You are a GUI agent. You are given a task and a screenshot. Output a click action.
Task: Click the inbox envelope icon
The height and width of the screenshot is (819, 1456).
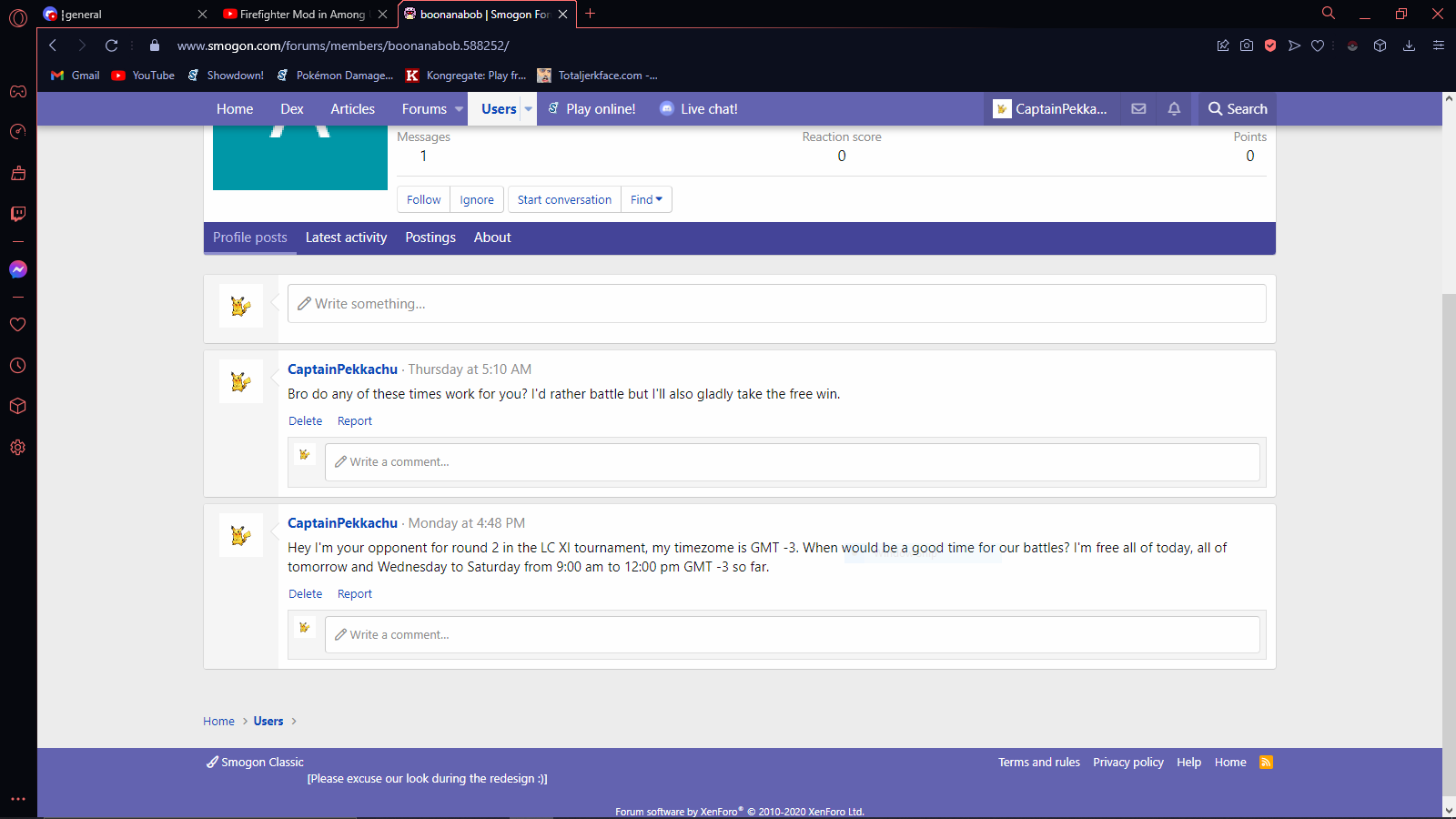(x=1138, y=108)
